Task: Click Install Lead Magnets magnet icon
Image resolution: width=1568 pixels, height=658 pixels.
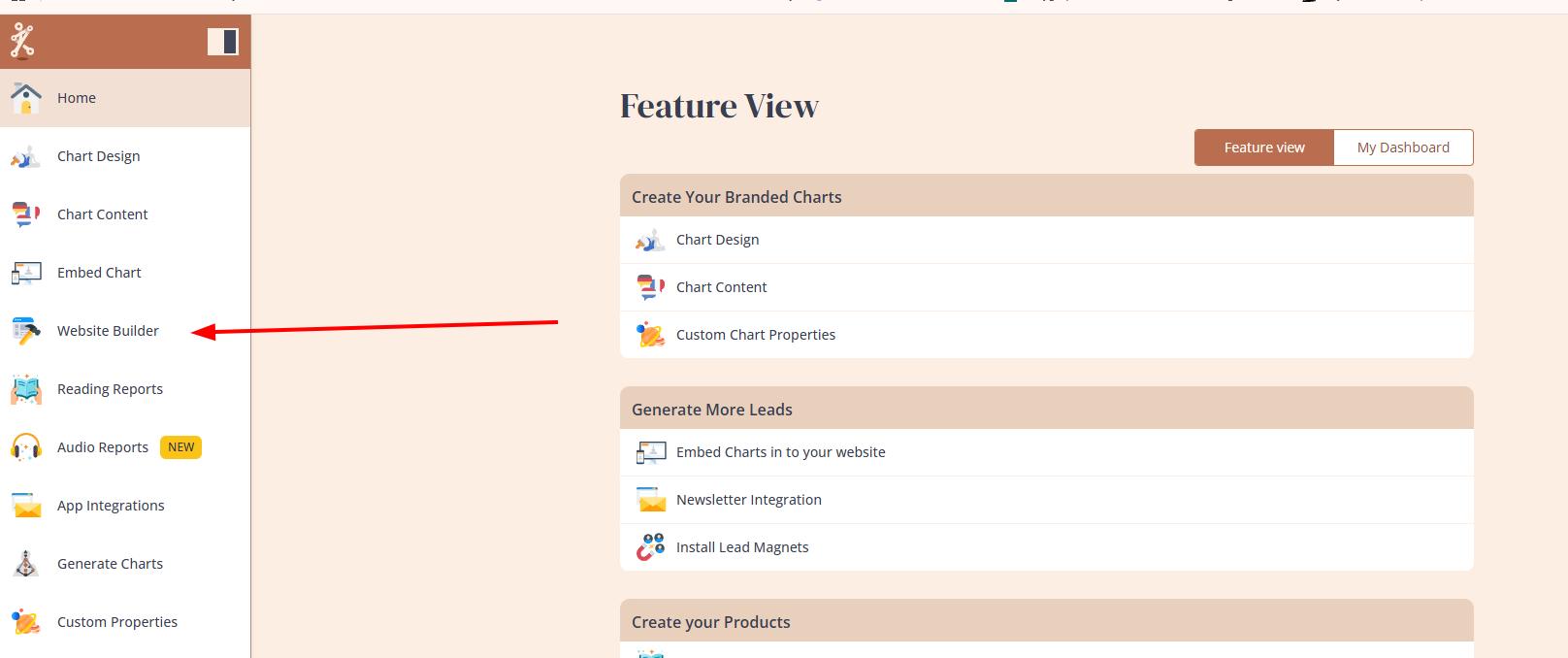Action: pos(650,547)
